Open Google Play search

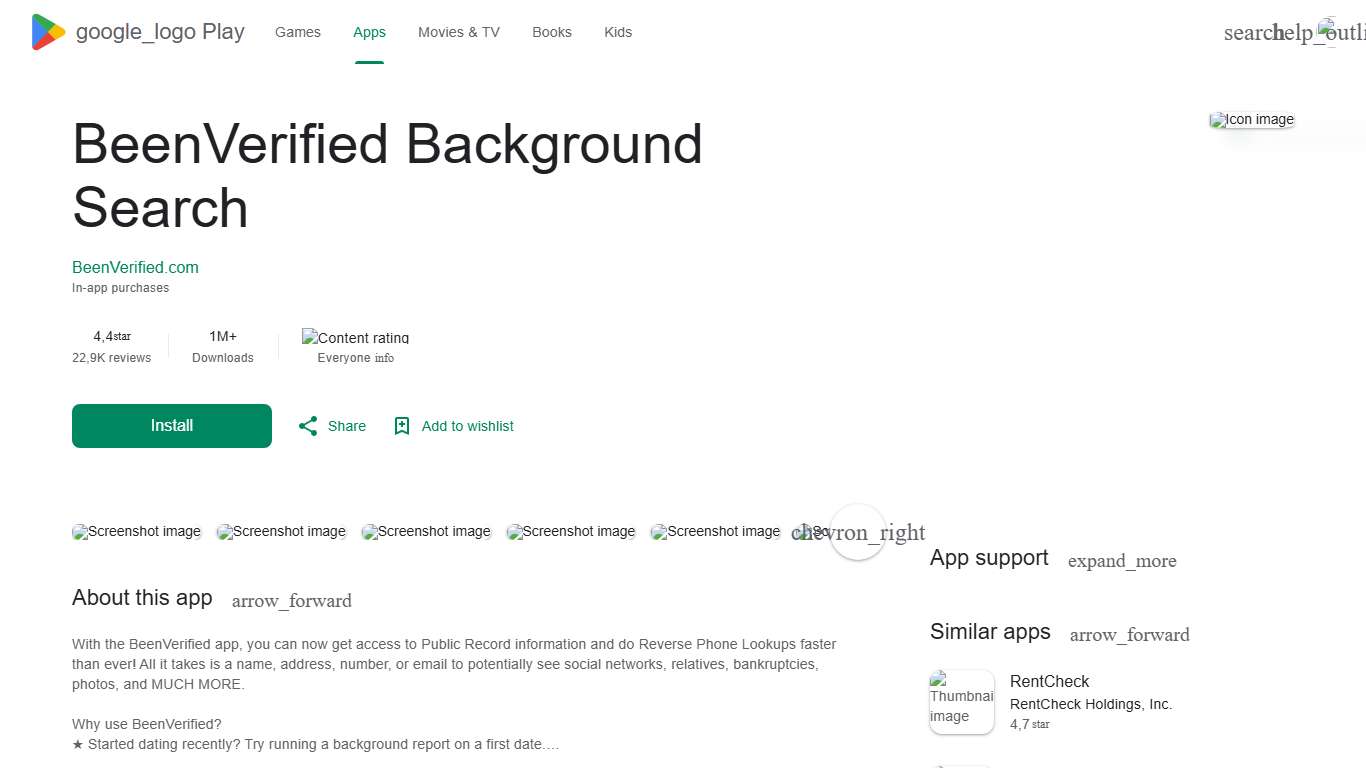tap(1249, 32)
